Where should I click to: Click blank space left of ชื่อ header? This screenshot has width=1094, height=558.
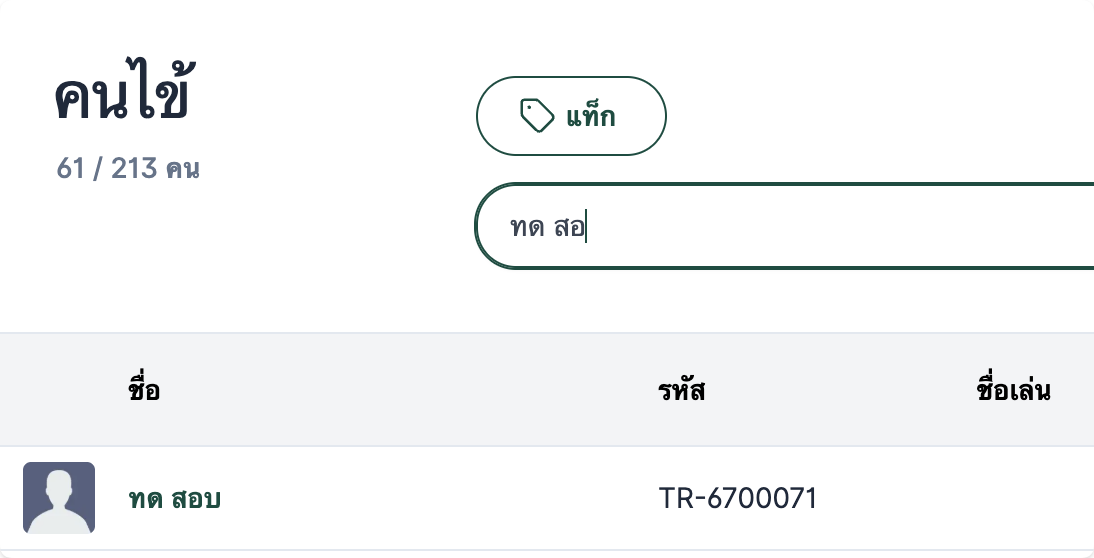tap(60, 390)
